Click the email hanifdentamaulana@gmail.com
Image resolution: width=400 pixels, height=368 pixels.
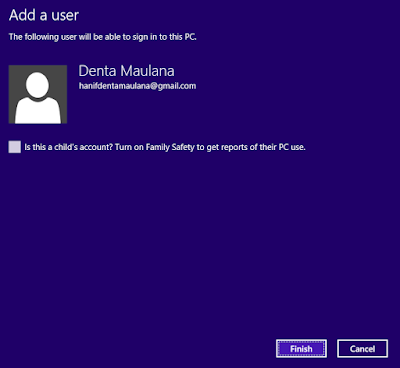(x=137, y=86)
